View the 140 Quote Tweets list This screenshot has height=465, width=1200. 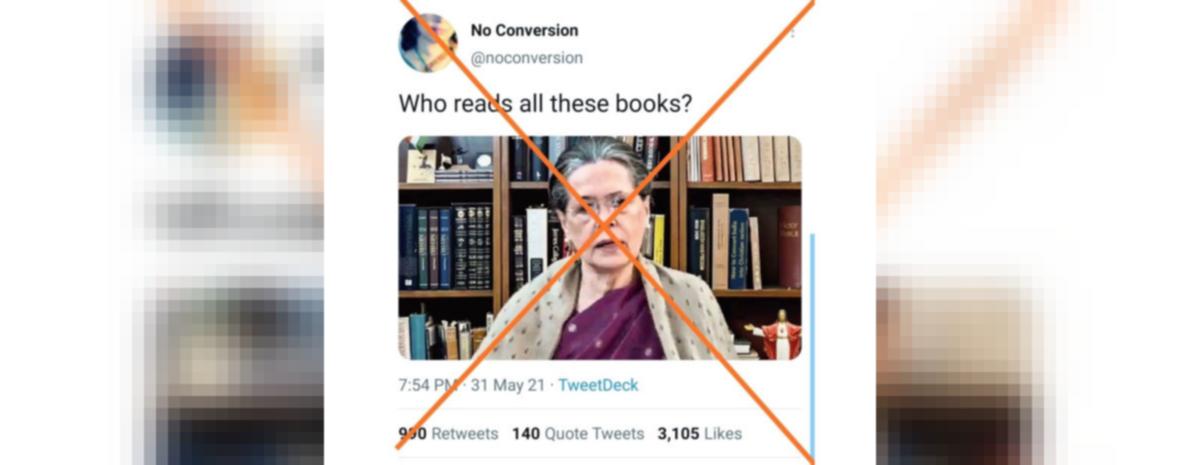point(578,434)
